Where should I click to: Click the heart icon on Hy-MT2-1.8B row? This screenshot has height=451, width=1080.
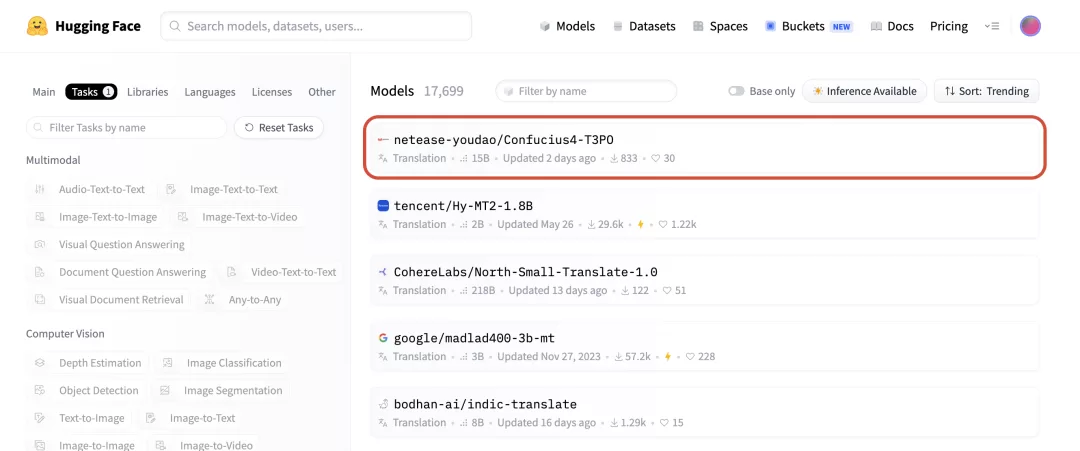pos(663,224)
